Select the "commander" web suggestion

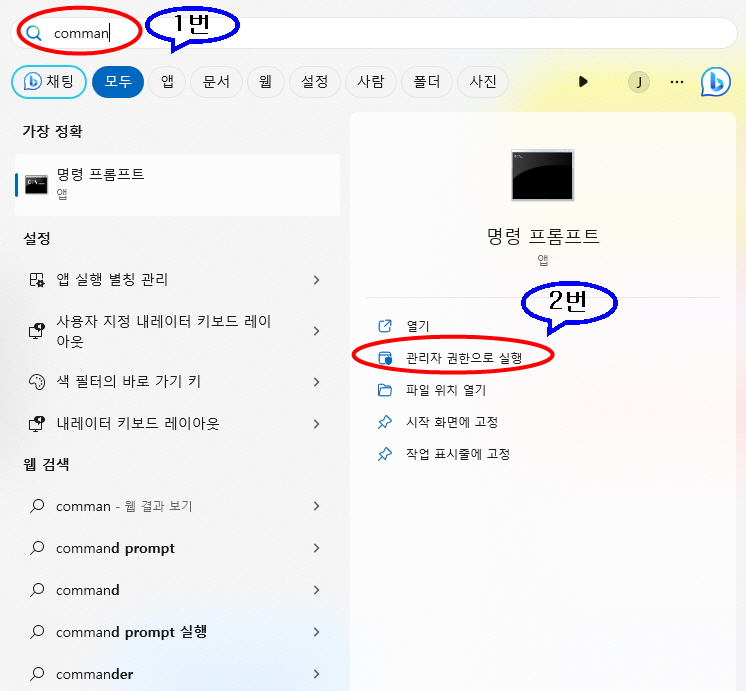pyautogui.click(x=177, y=674)
